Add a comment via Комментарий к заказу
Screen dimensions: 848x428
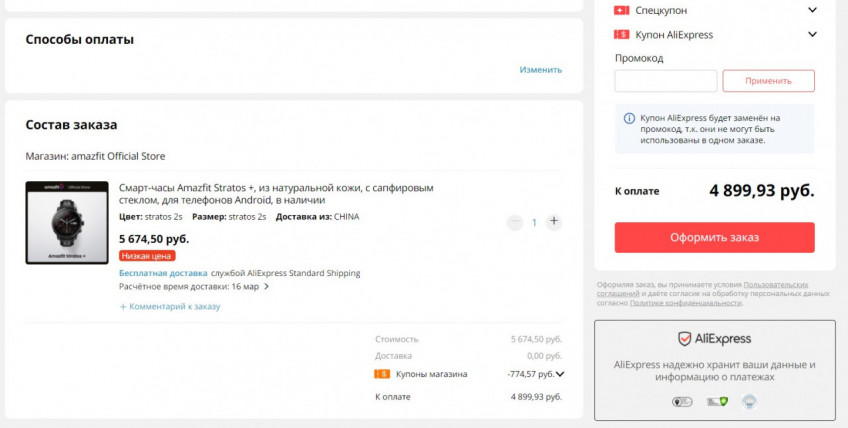(170, 307)
